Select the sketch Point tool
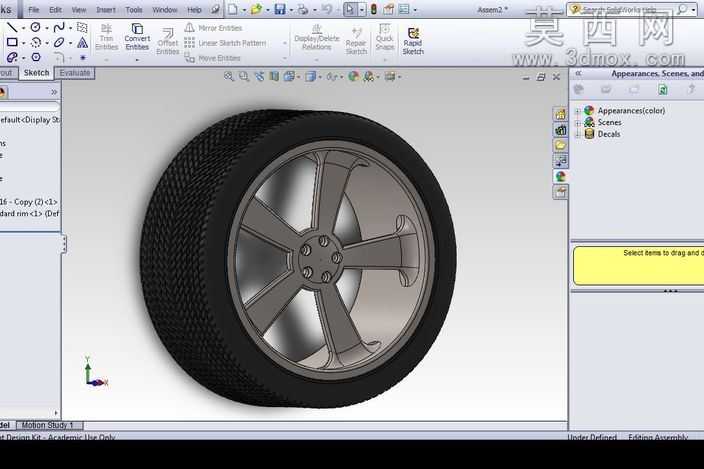Image resolution: width=704 pixels, height=469 pixels. (83, 57)
